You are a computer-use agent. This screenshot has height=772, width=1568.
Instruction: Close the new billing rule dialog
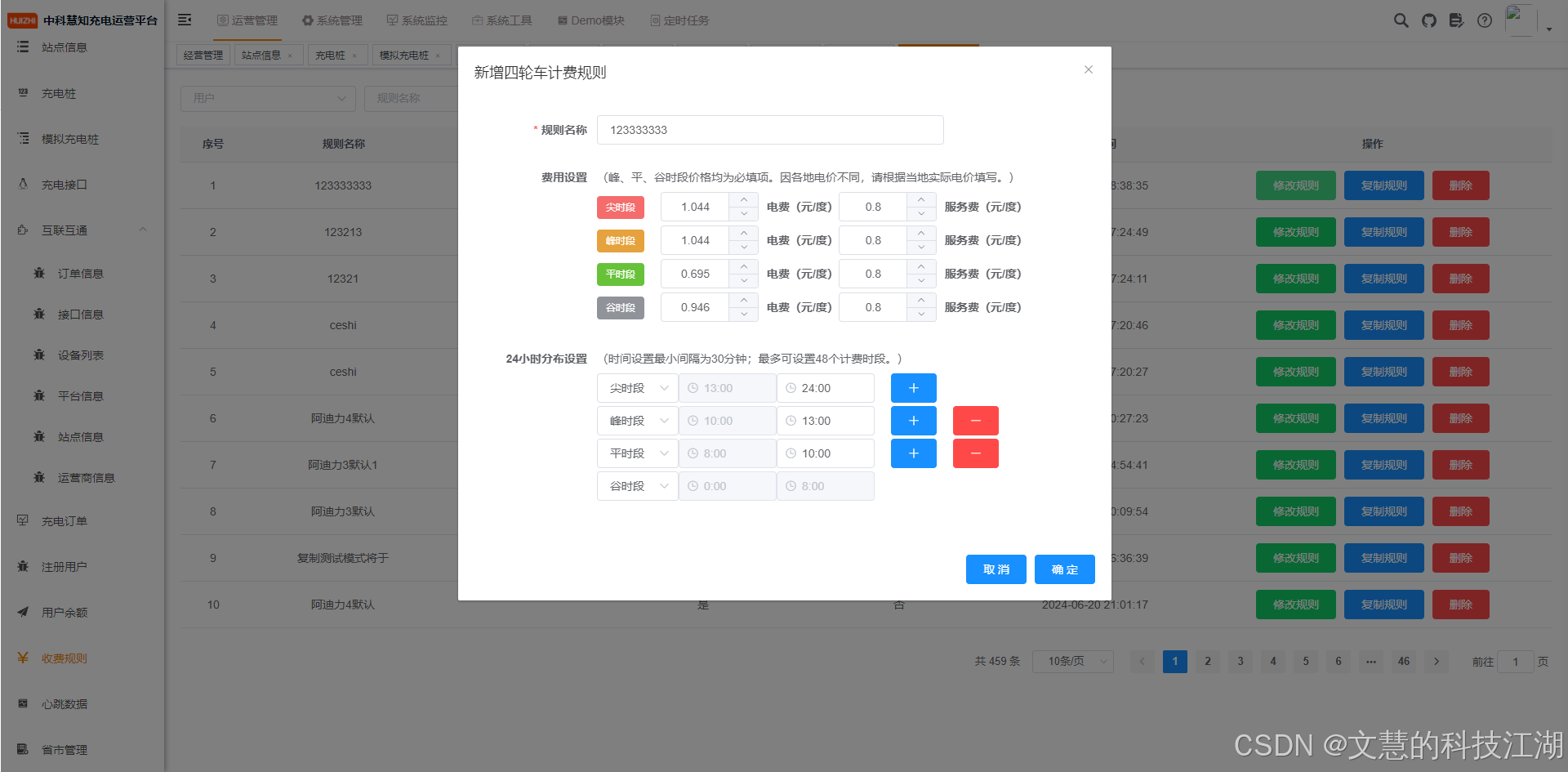(1088, 69)
